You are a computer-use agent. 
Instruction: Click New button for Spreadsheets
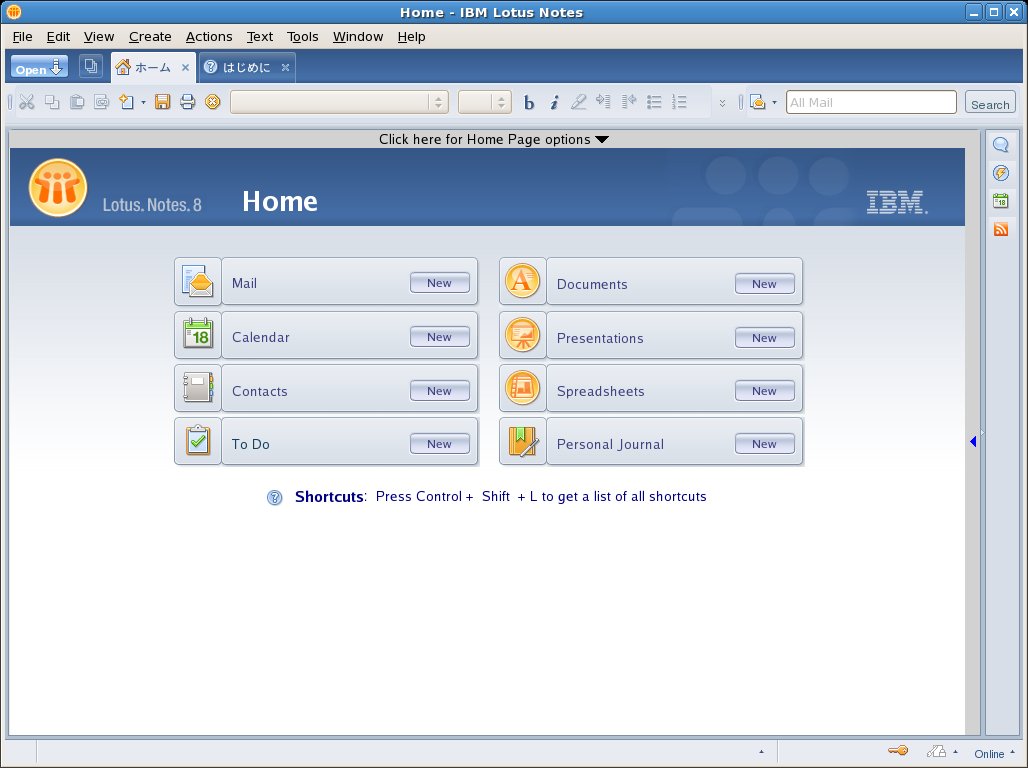(764, 390)
